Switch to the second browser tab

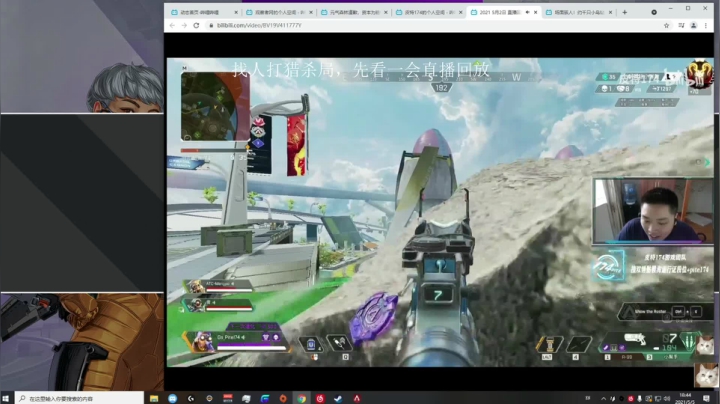[278, 12]
